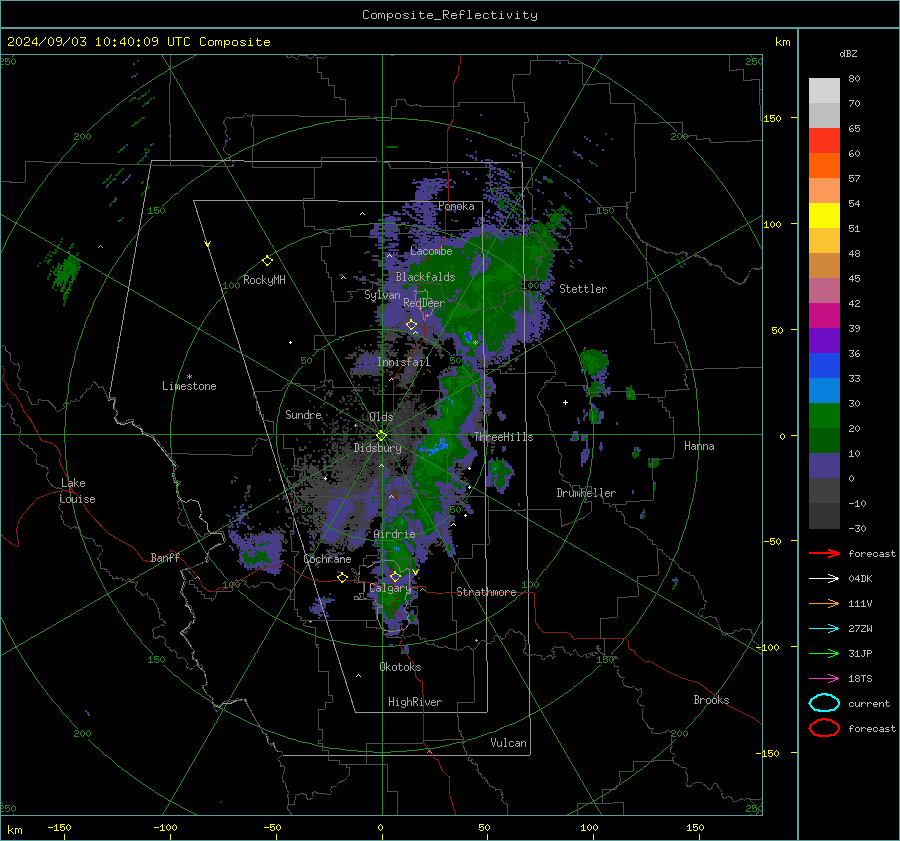Click the -150 label on bottom km axis
The width and height of the screenshot is (900, 841).
[59, 828]
